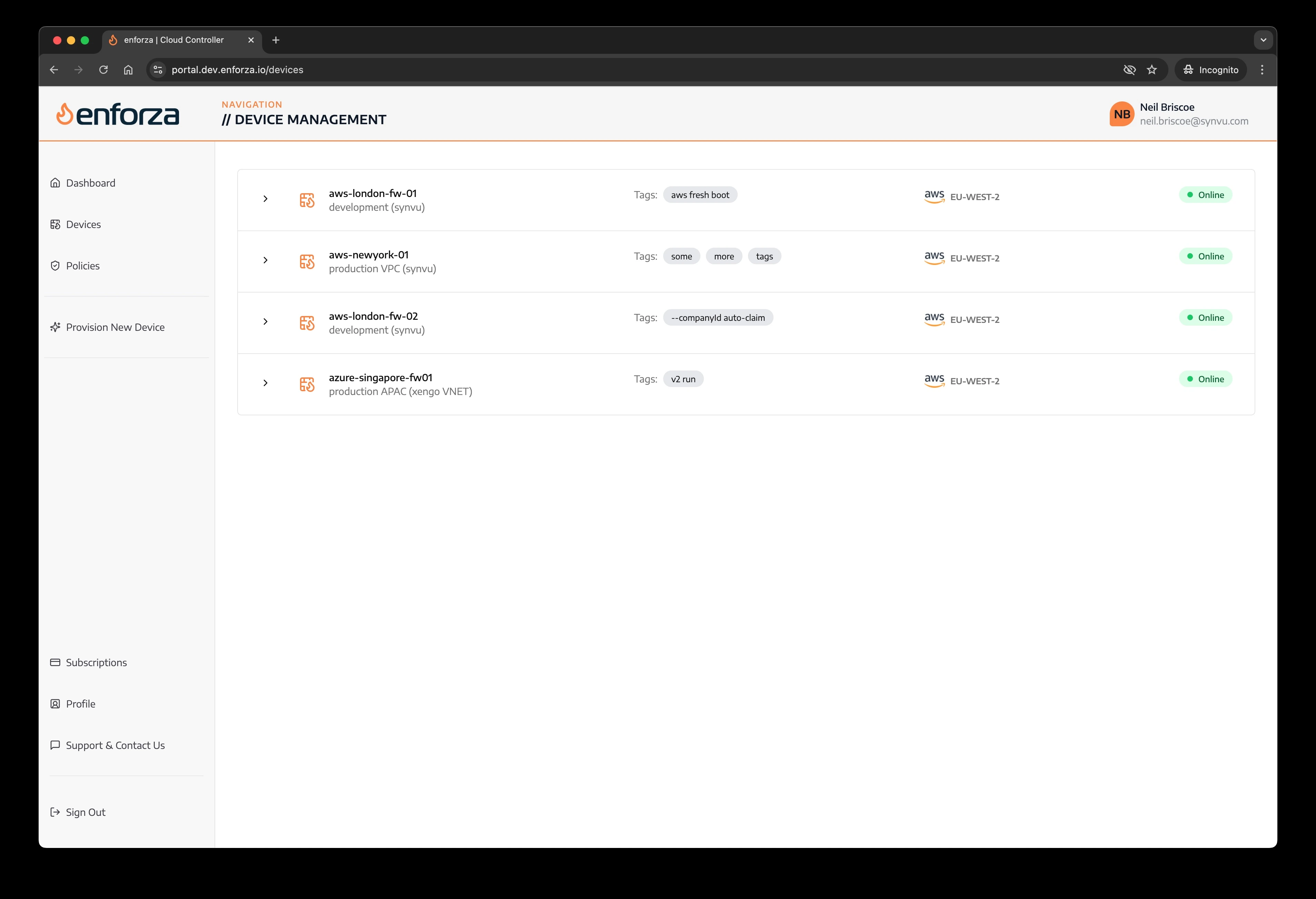Click the Online status badge on aws-london-fw-02
The image size is (1316, 899).
1206,317
